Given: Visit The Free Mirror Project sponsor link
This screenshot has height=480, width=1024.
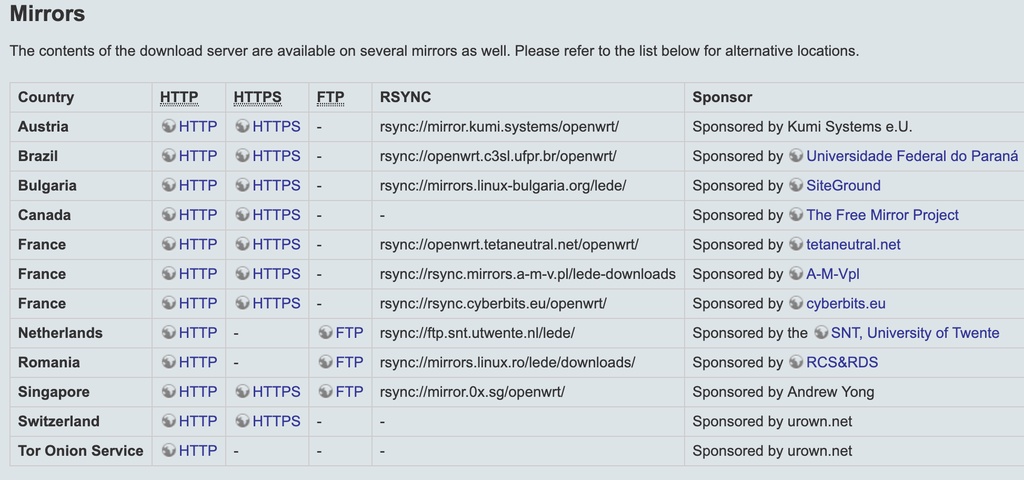Looking at the screenshot, I should tap(882, 215).
